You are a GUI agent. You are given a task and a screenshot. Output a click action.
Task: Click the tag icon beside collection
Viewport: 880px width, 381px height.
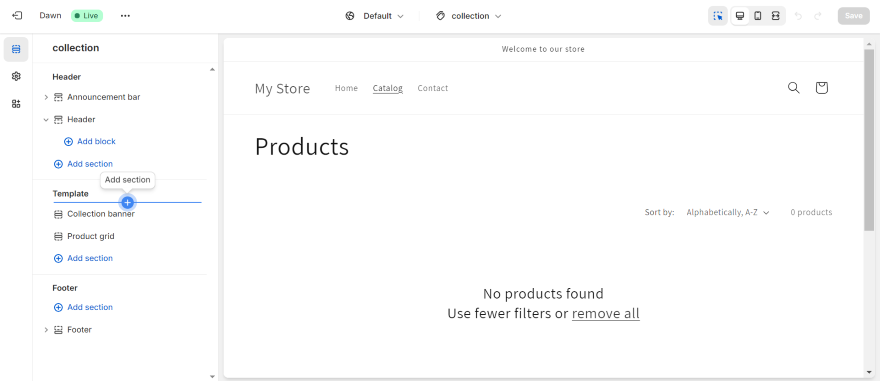pyautogui.click(x=441, y=16)
